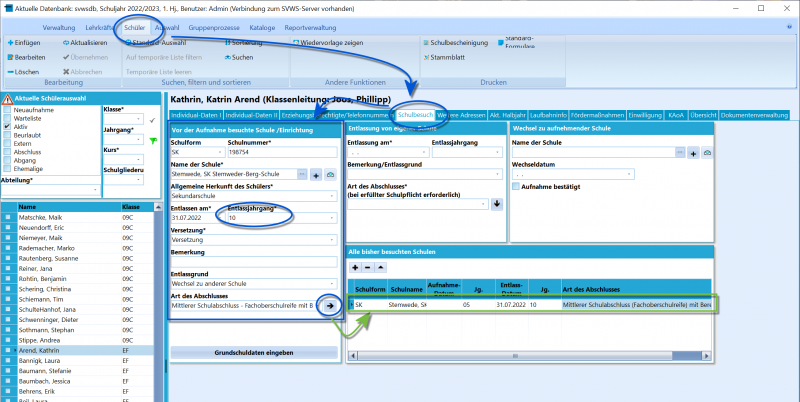Switch to the Schulbesuch tab
Viewport: 800px width, 402px height.
click(416, 115)
